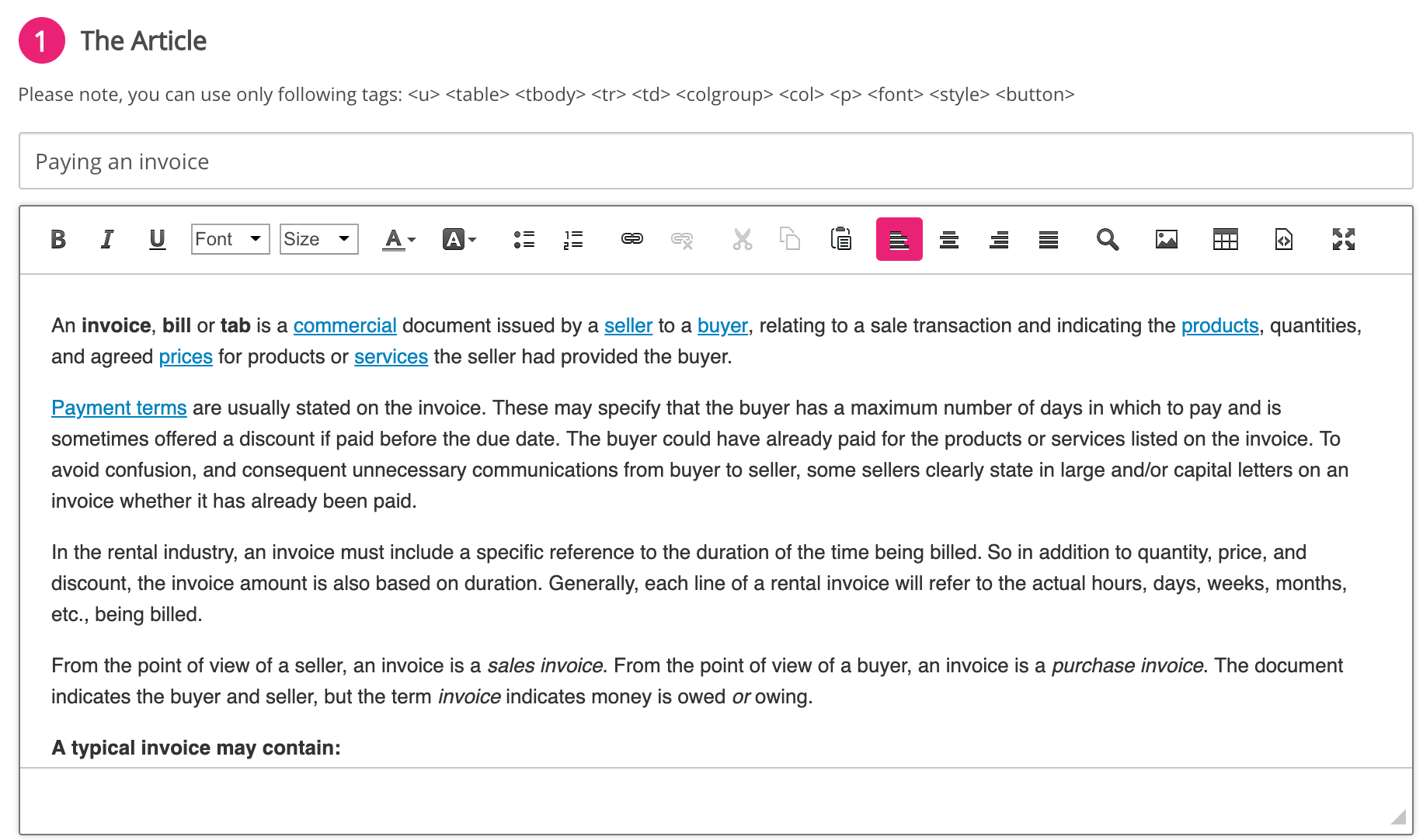This screenshot has height=840, width=1423.
Task: Remove the link formatting
Action: click(x=682, y=239)
